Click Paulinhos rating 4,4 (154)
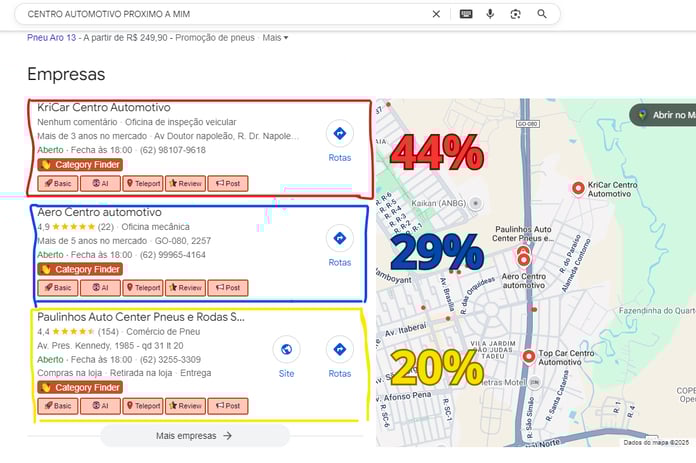This screenshot has height=463, width=696. point(78,332)
